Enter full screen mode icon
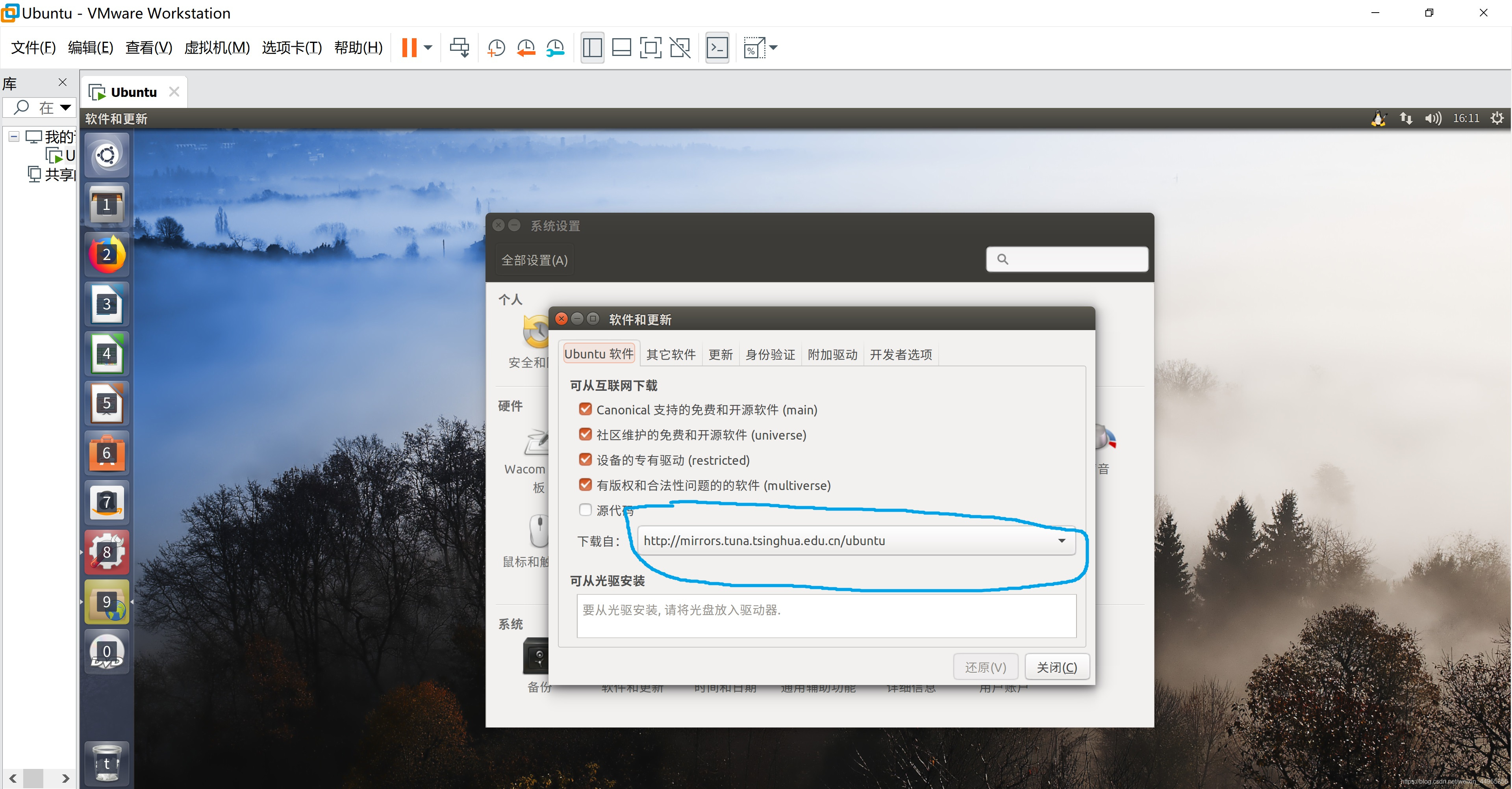This screenshot has width=1512, height=789. pyautogui.click(x=650, y=48)
